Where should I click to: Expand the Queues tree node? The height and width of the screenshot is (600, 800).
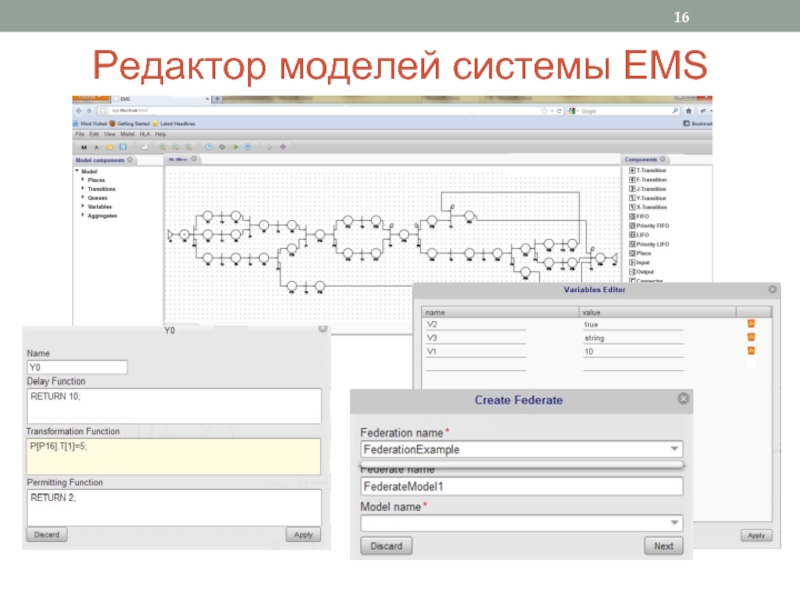[x=83, y=197]
